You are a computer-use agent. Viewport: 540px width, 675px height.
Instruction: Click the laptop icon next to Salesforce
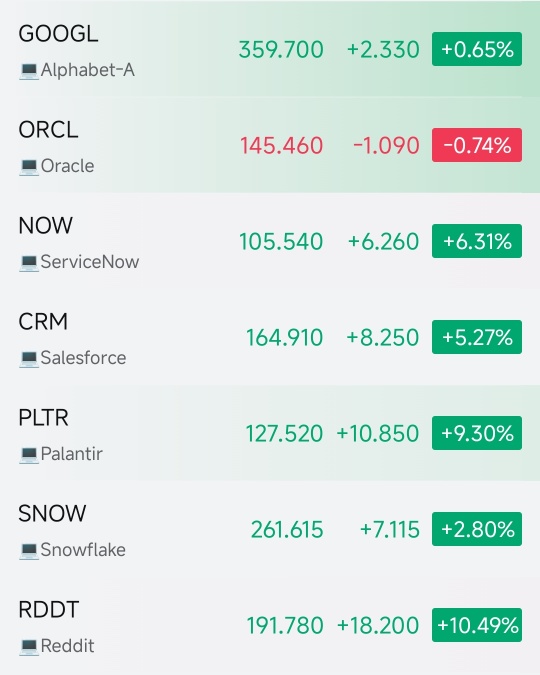coord(29,359)
